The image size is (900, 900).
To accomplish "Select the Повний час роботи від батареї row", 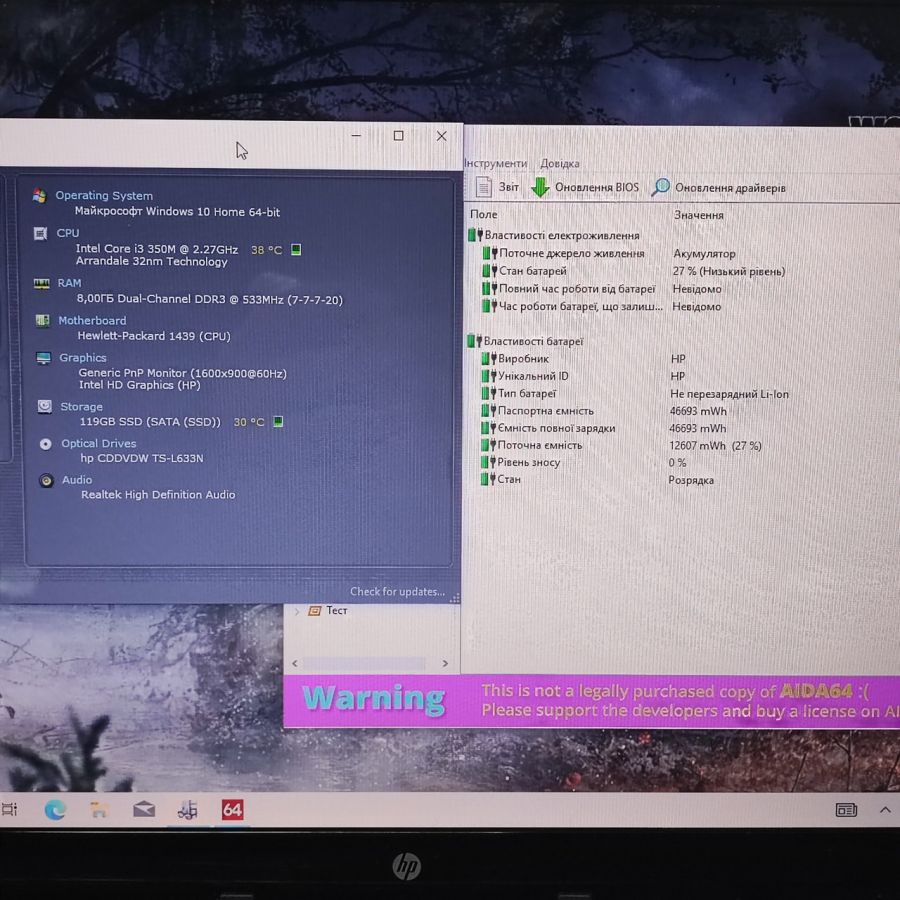I will click(602, 289).
